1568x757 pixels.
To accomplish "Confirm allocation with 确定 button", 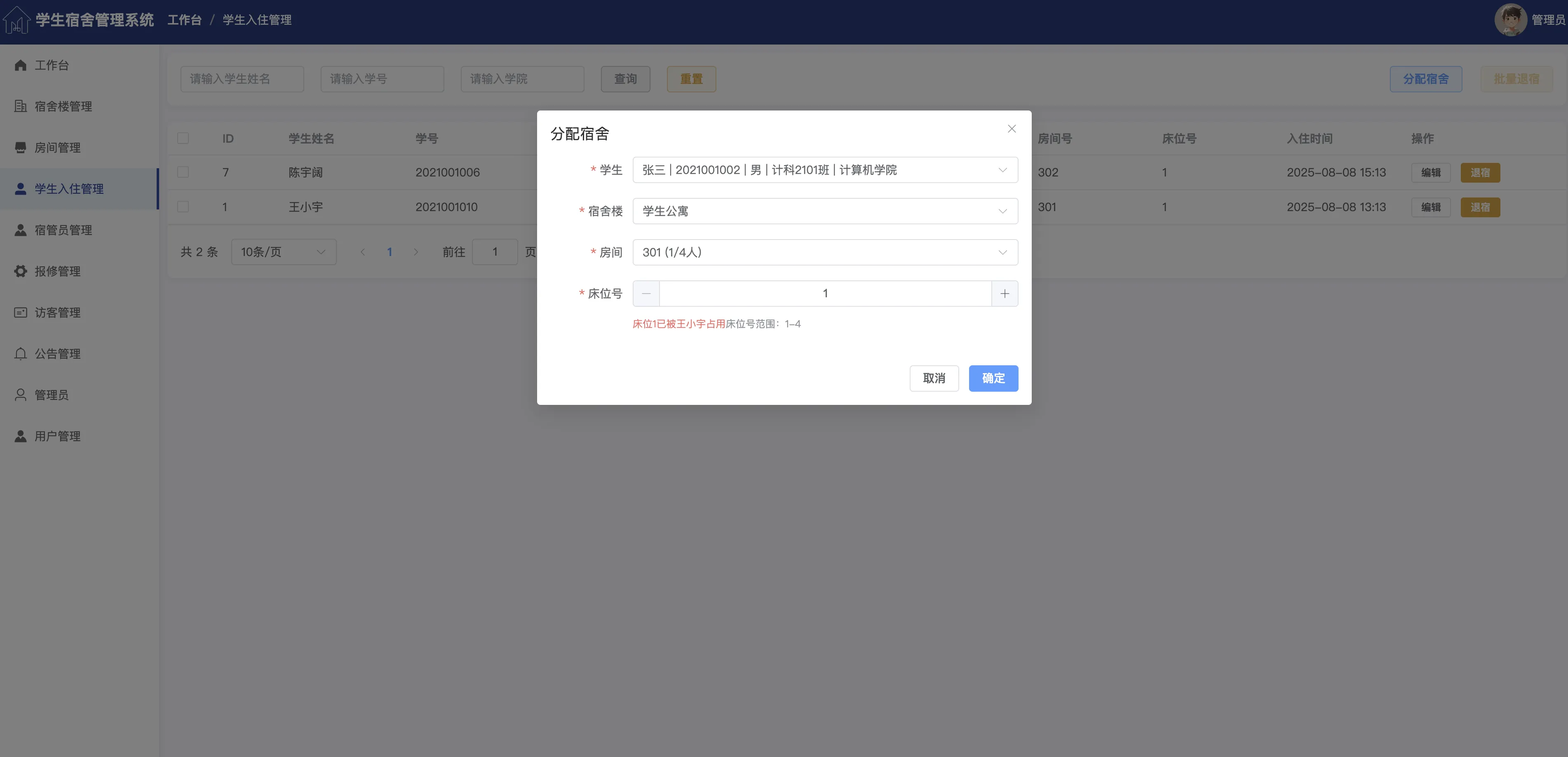I will pyautogui.click(x=993, y=378).
